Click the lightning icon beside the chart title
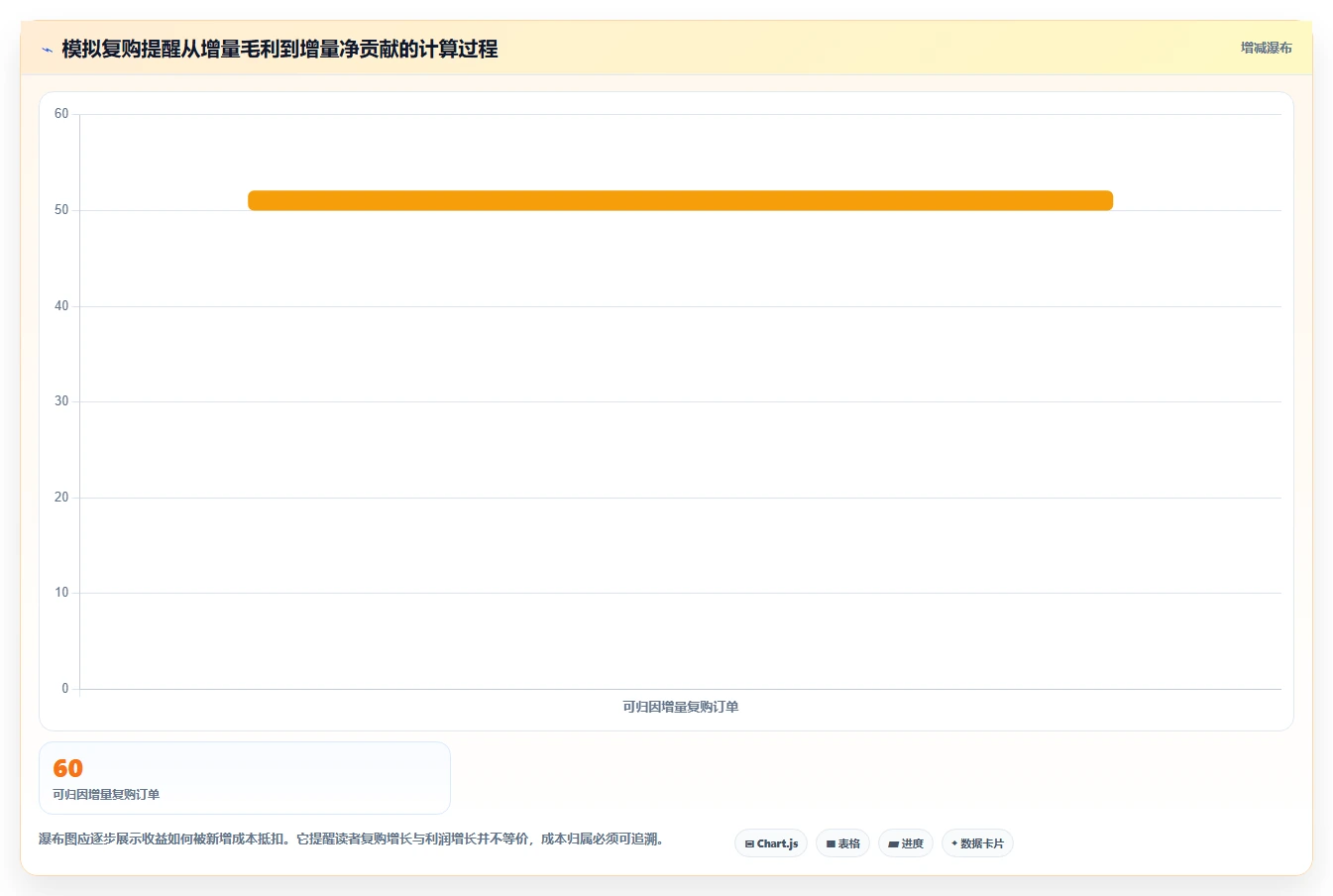This screenshot has width=1333, height=896. pyautogui.click(x=47, y=50)
